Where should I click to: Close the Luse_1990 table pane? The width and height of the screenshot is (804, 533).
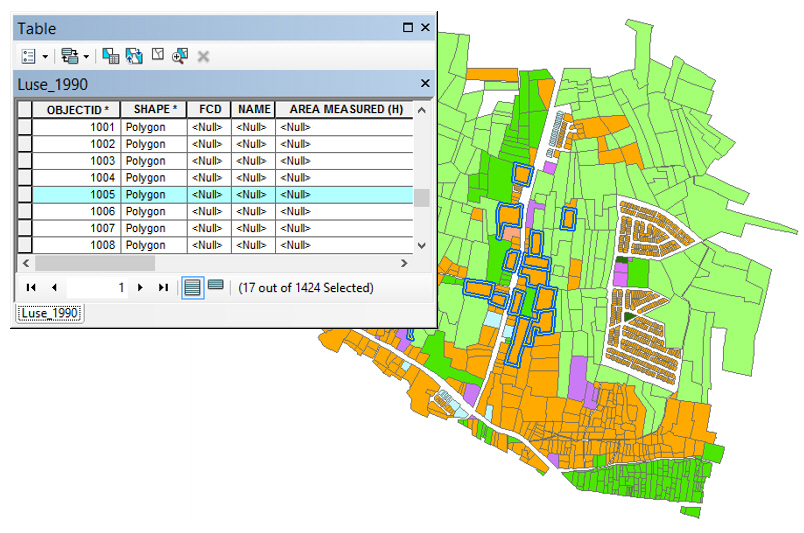pyautogui.click(x=425, y=83)
